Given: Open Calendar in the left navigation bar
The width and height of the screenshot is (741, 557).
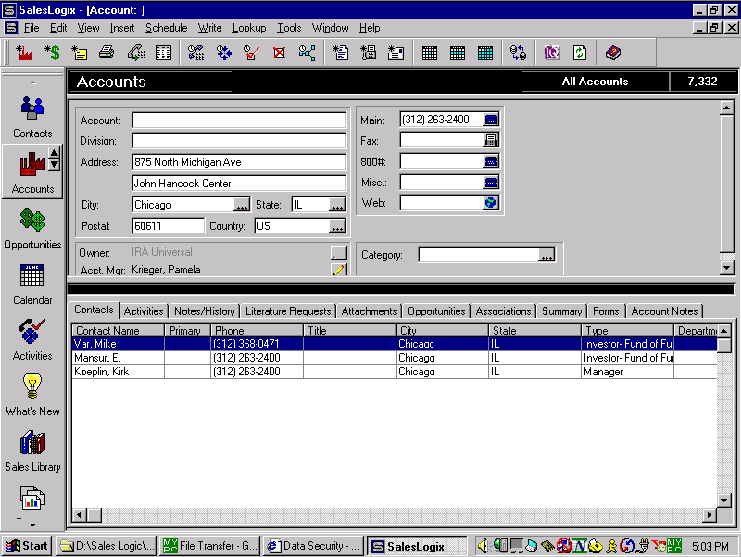Looking at the screenshot, I should [33, 284].
